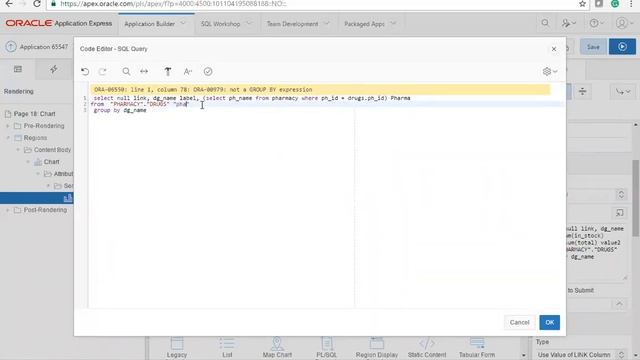
Task: Click the Redo icon in code editor
Action: coord(102,71)
